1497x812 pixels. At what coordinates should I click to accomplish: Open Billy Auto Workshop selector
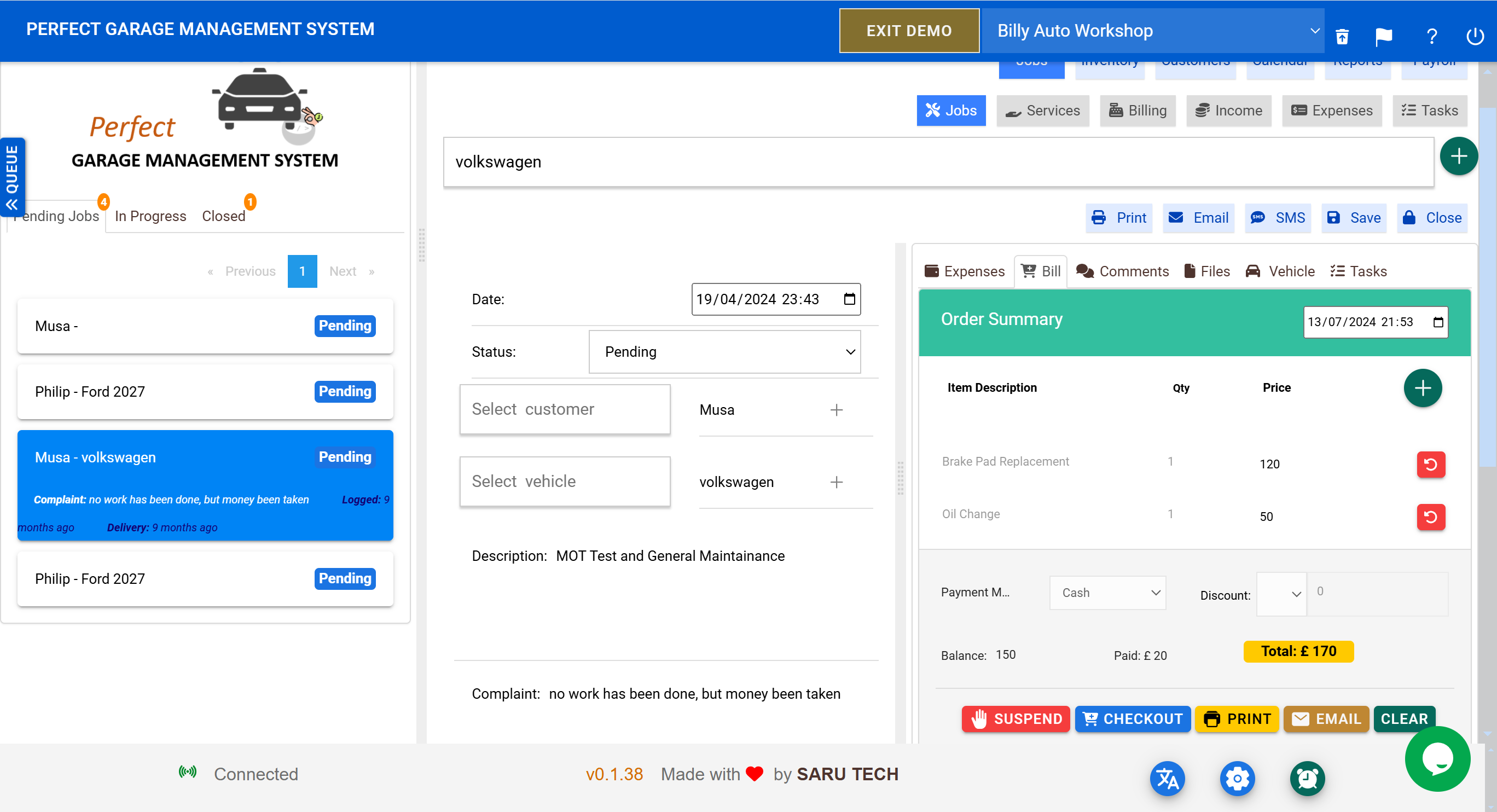click(x=1152, y=31)
